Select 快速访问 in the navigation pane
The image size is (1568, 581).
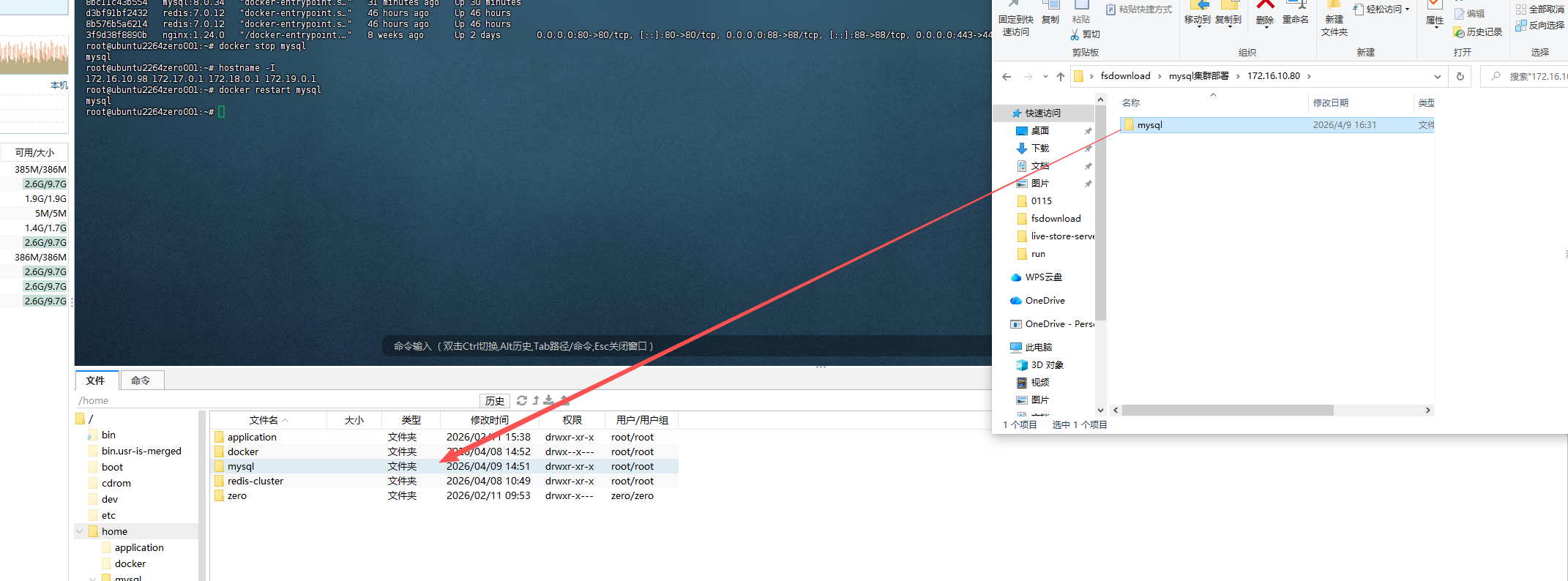1042,113
